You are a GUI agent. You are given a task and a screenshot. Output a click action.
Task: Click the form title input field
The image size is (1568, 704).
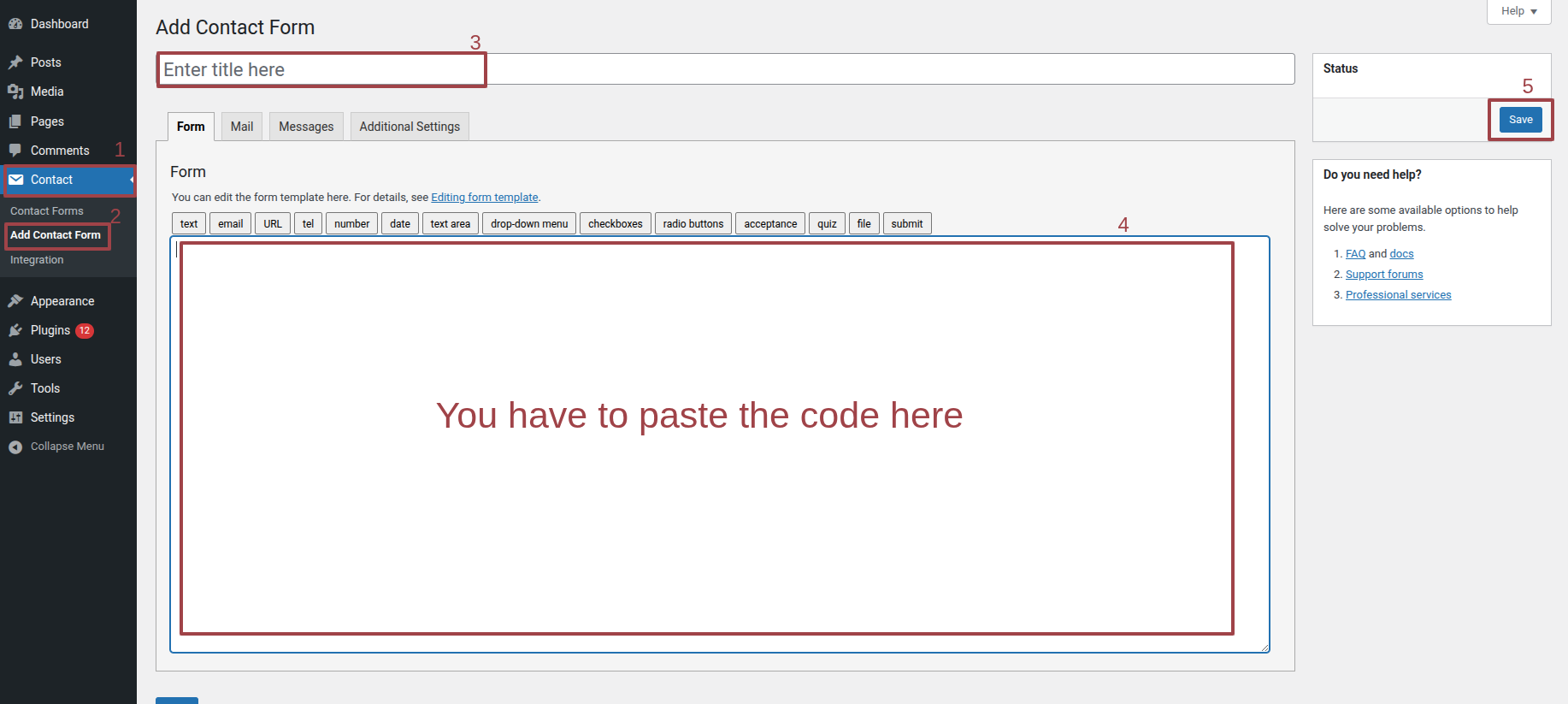coord(725,69)
